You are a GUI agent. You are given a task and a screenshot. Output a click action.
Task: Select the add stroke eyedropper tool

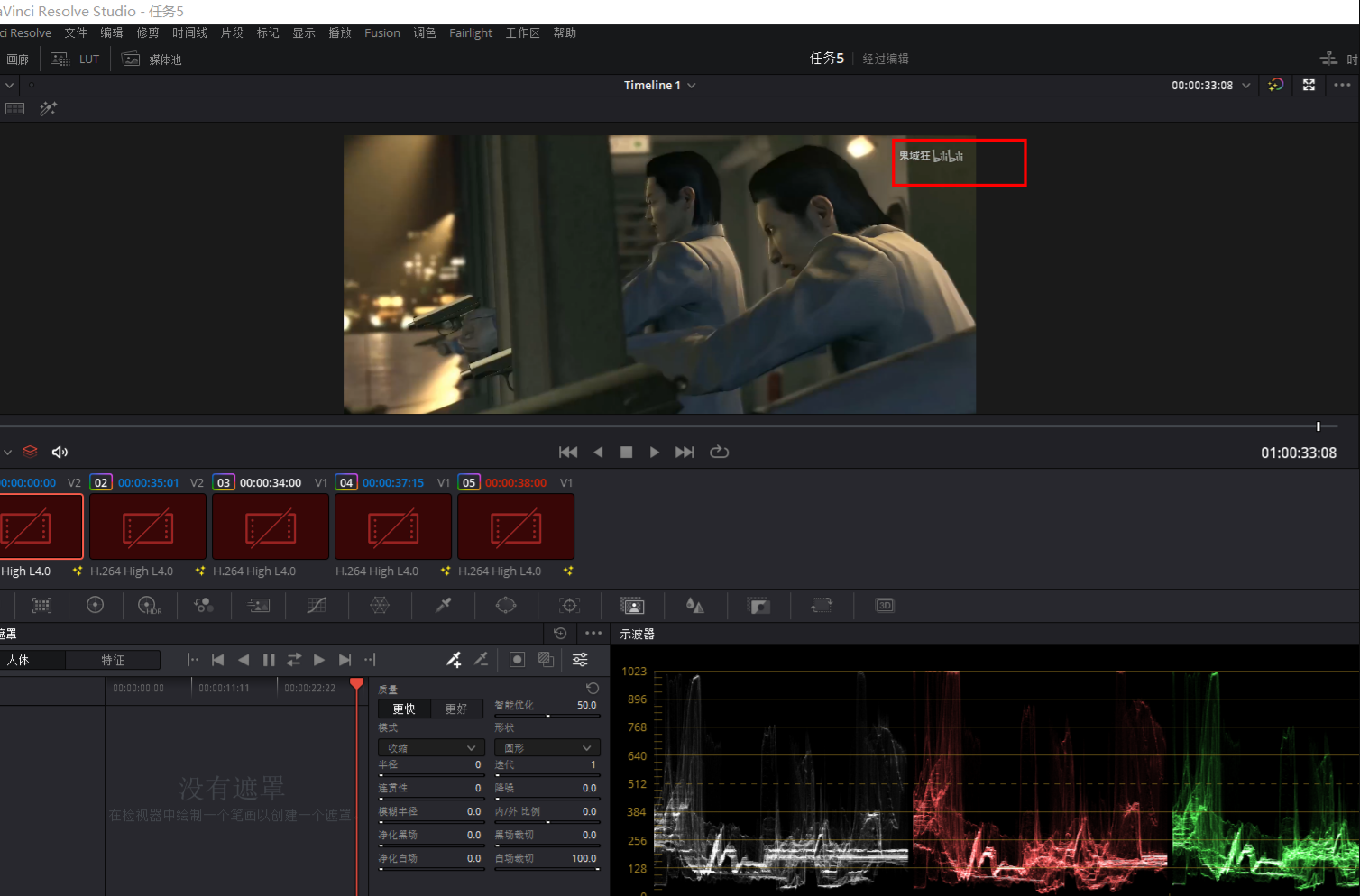(454, 660)
